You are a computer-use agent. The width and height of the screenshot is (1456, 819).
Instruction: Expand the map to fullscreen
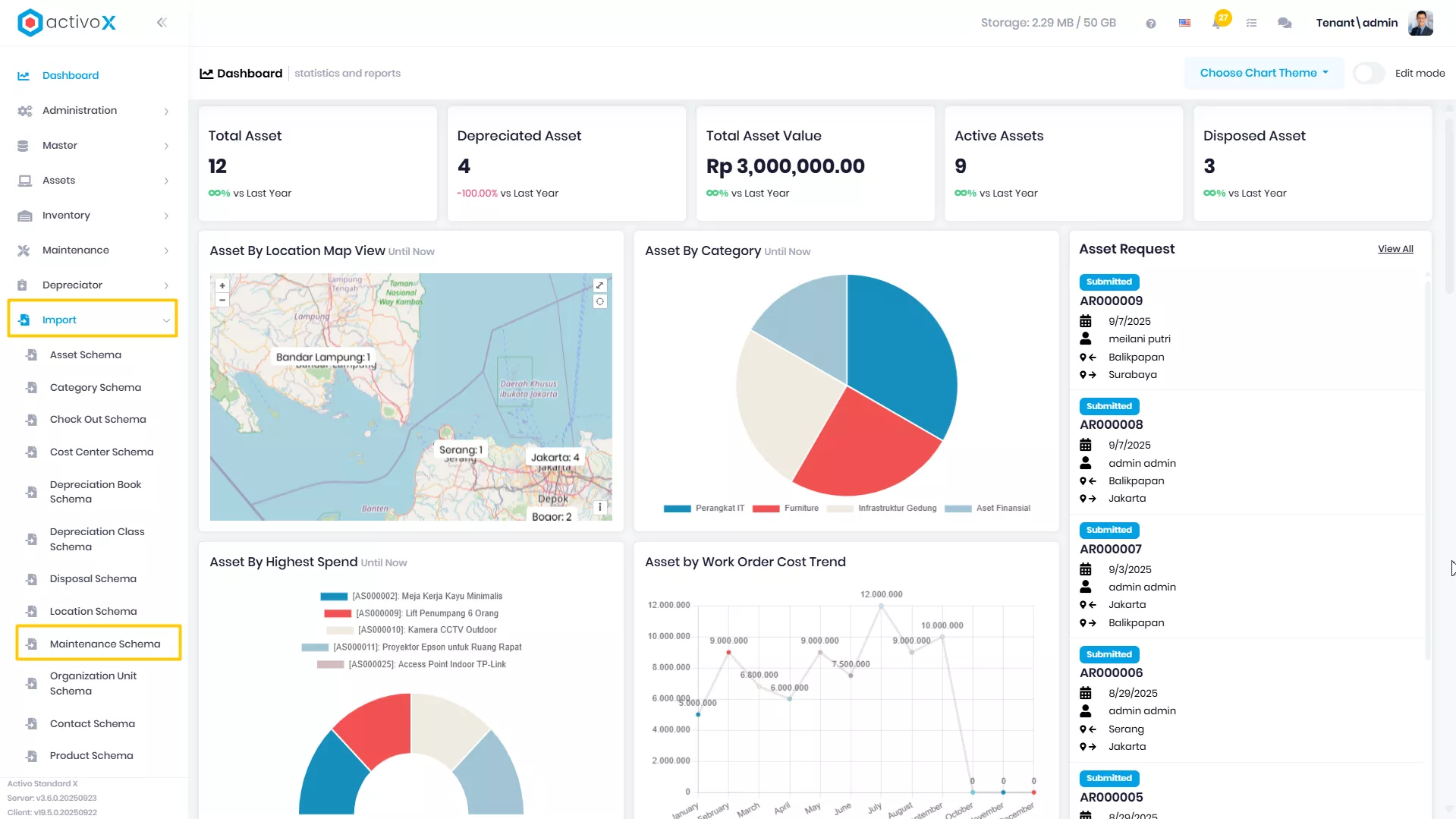pyautogui.click(x=600, y=285)
